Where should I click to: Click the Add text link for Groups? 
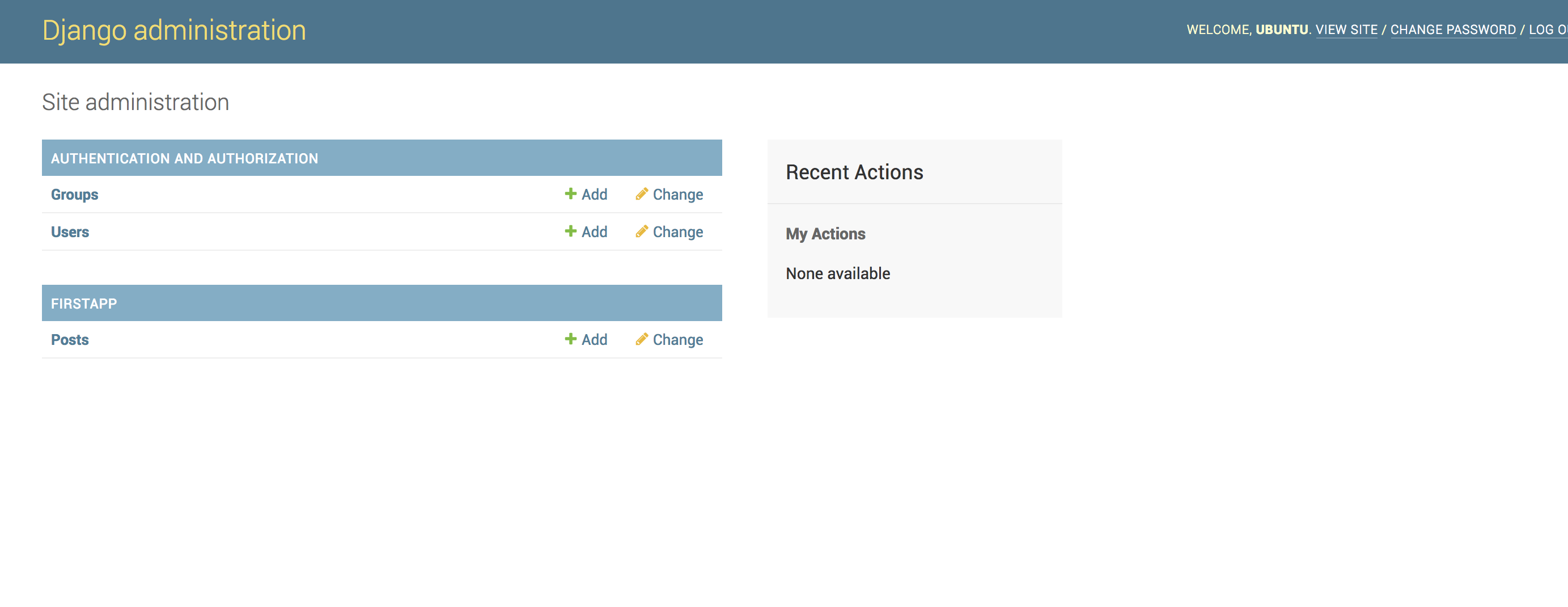(x=594, y=195)
